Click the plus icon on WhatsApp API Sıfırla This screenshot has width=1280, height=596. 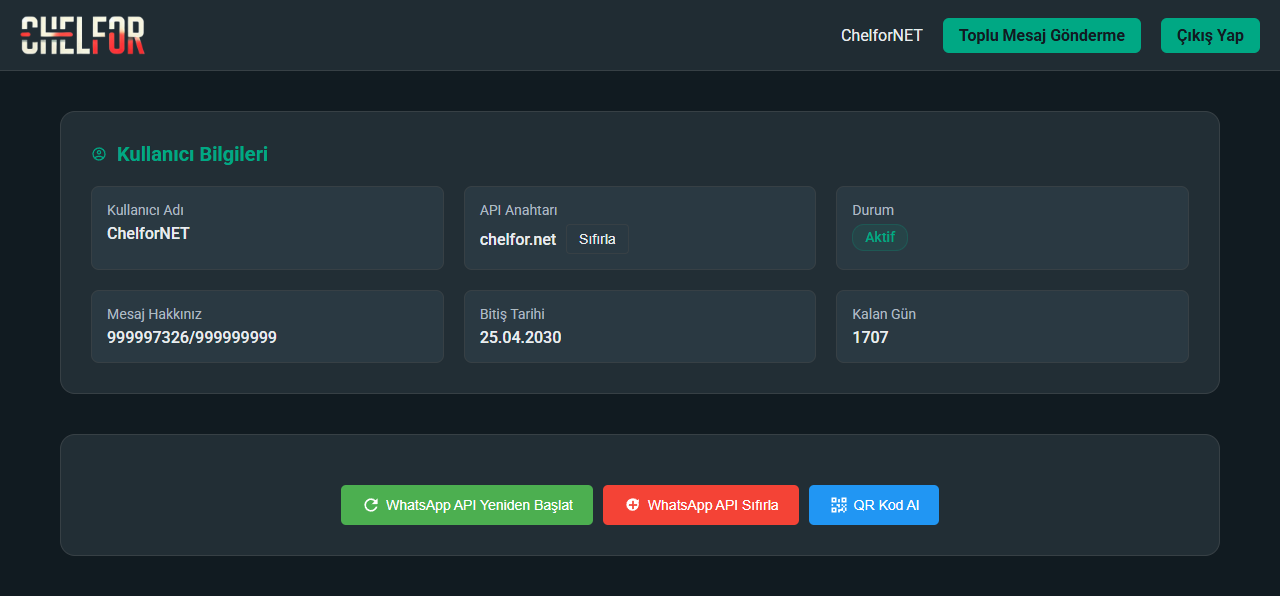click(632, 505)
